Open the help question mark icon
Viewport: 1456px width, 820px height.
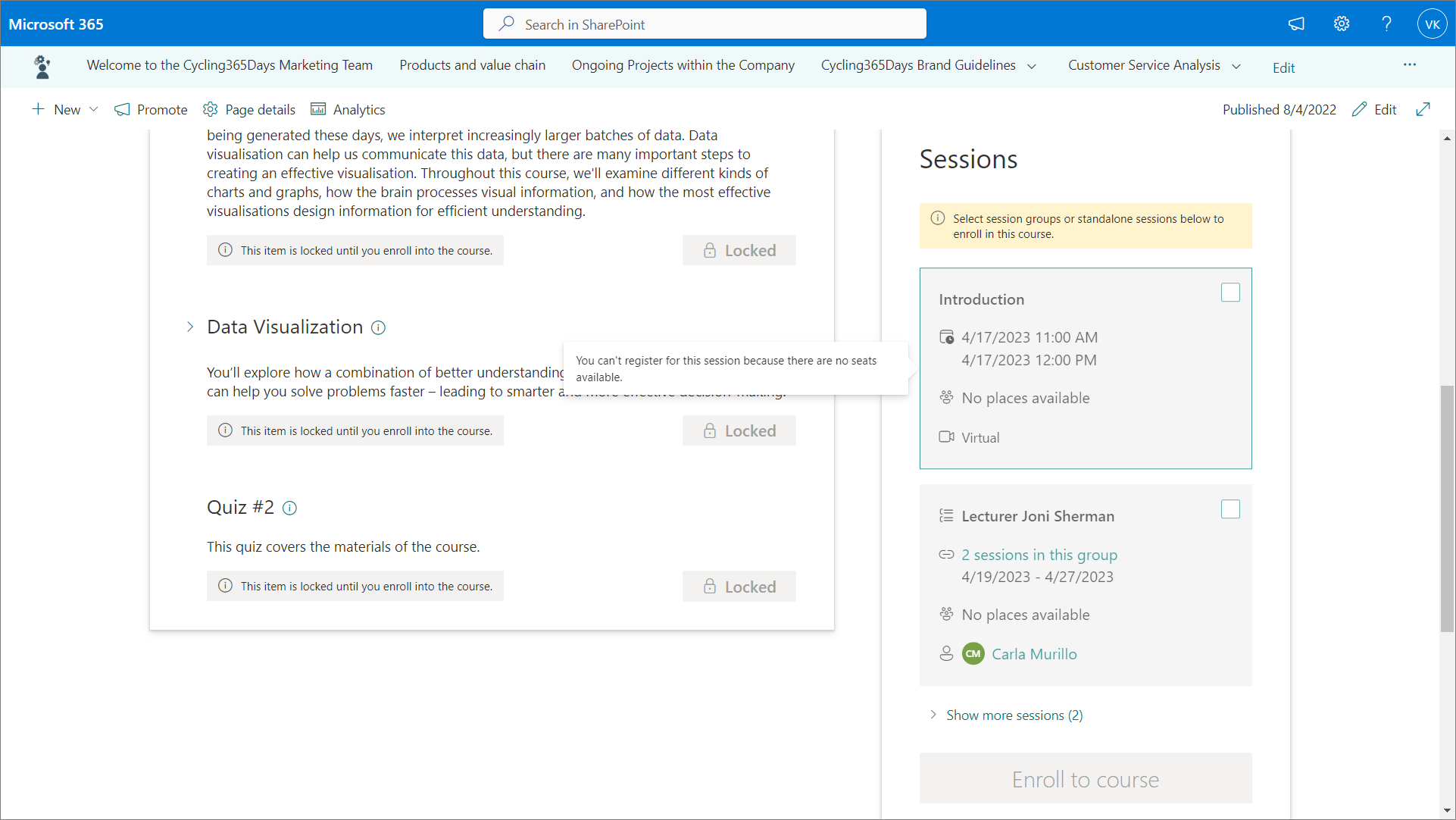[x=1386, y=24]
